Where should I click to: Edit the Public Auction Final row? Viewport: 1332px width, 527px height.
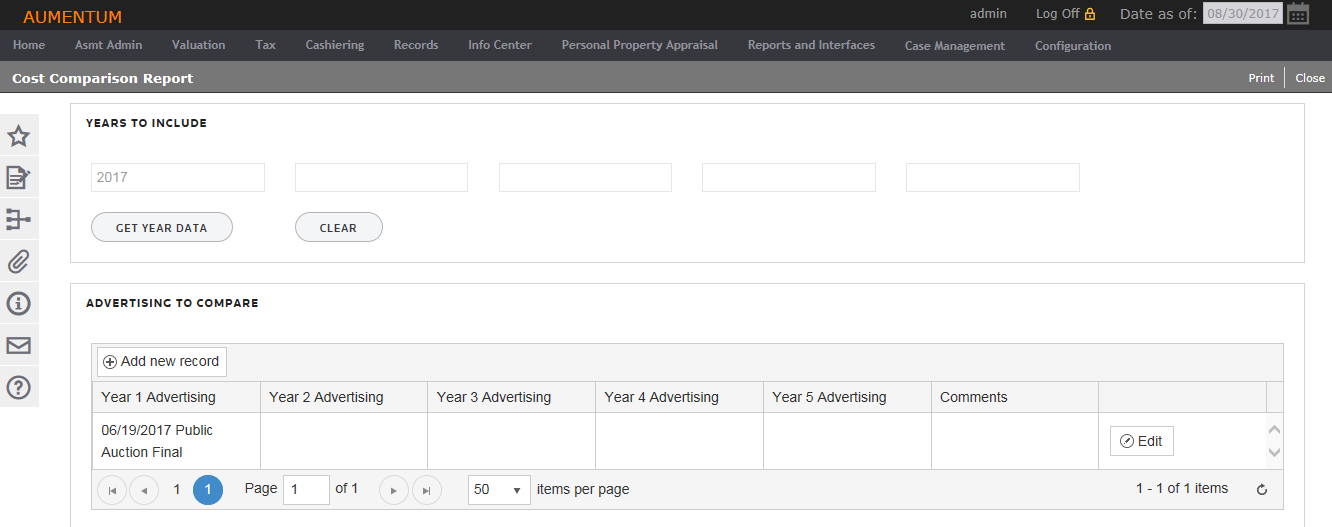(x=1141, y=441)
